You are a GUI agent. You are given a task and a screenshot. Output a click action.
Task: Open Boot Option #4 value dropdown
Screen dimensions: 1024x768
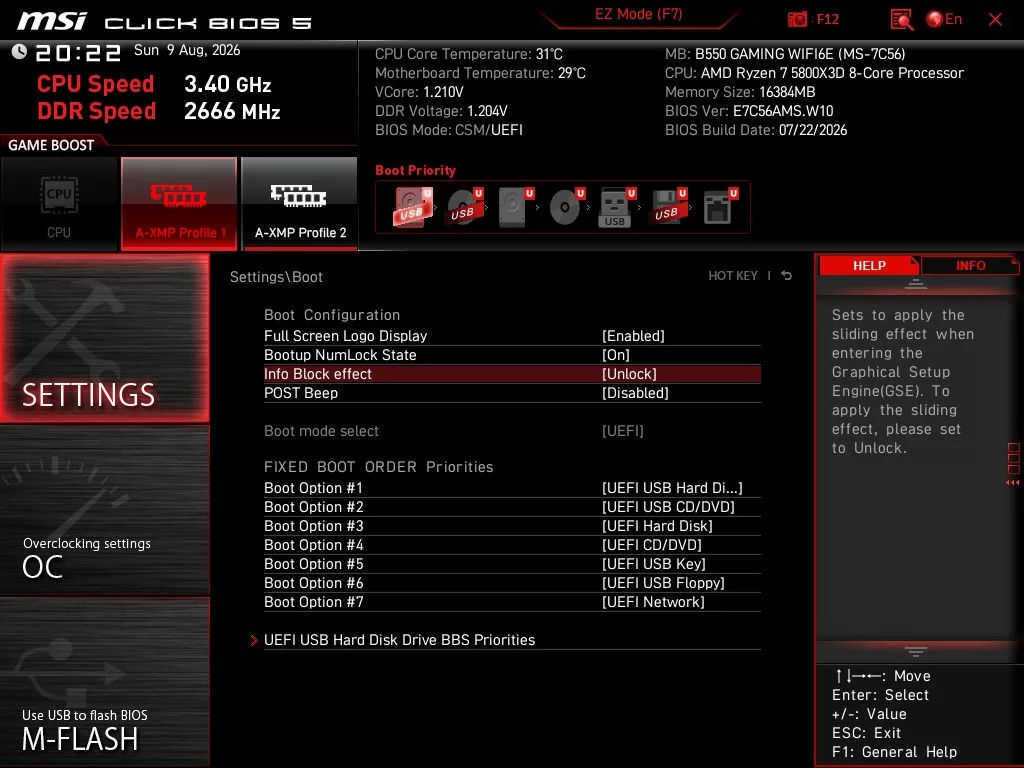tap(652, 545)
